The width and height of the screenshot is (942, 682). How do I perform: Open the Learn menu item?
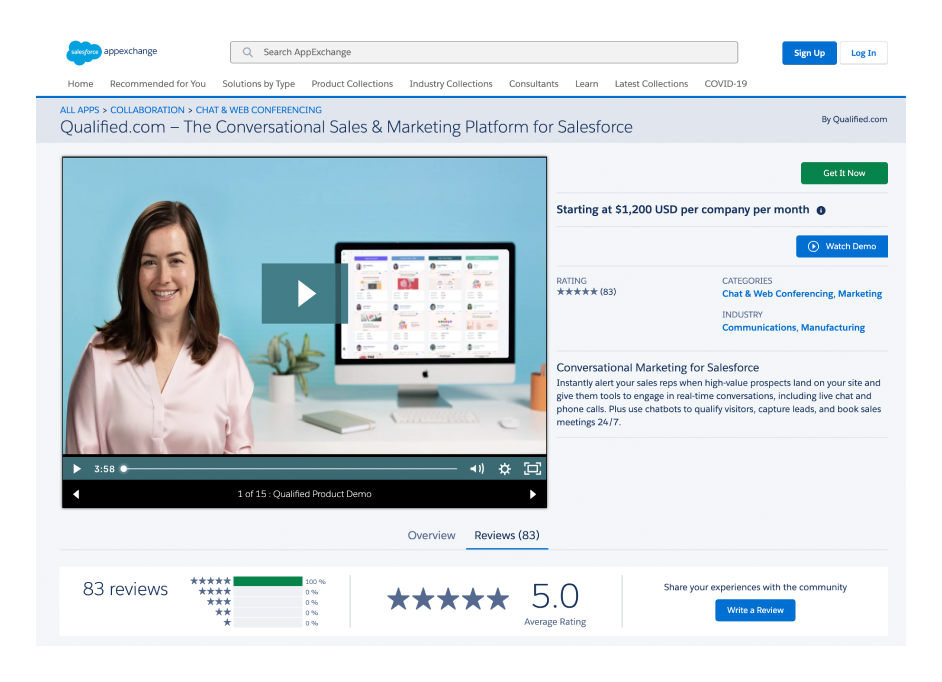click(x=586, y=84)
